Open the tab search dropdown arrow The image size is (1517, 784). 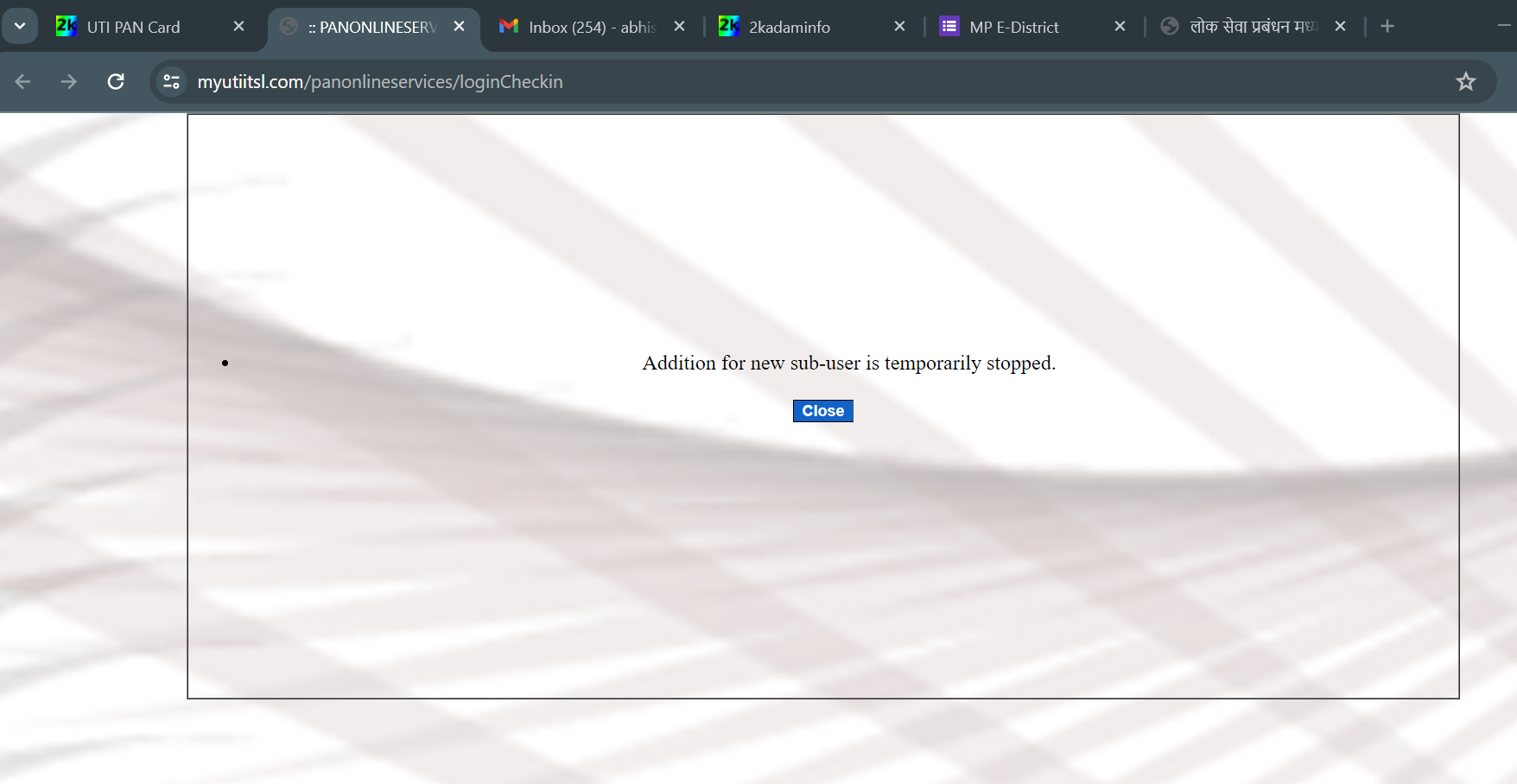tap(20, 26)
